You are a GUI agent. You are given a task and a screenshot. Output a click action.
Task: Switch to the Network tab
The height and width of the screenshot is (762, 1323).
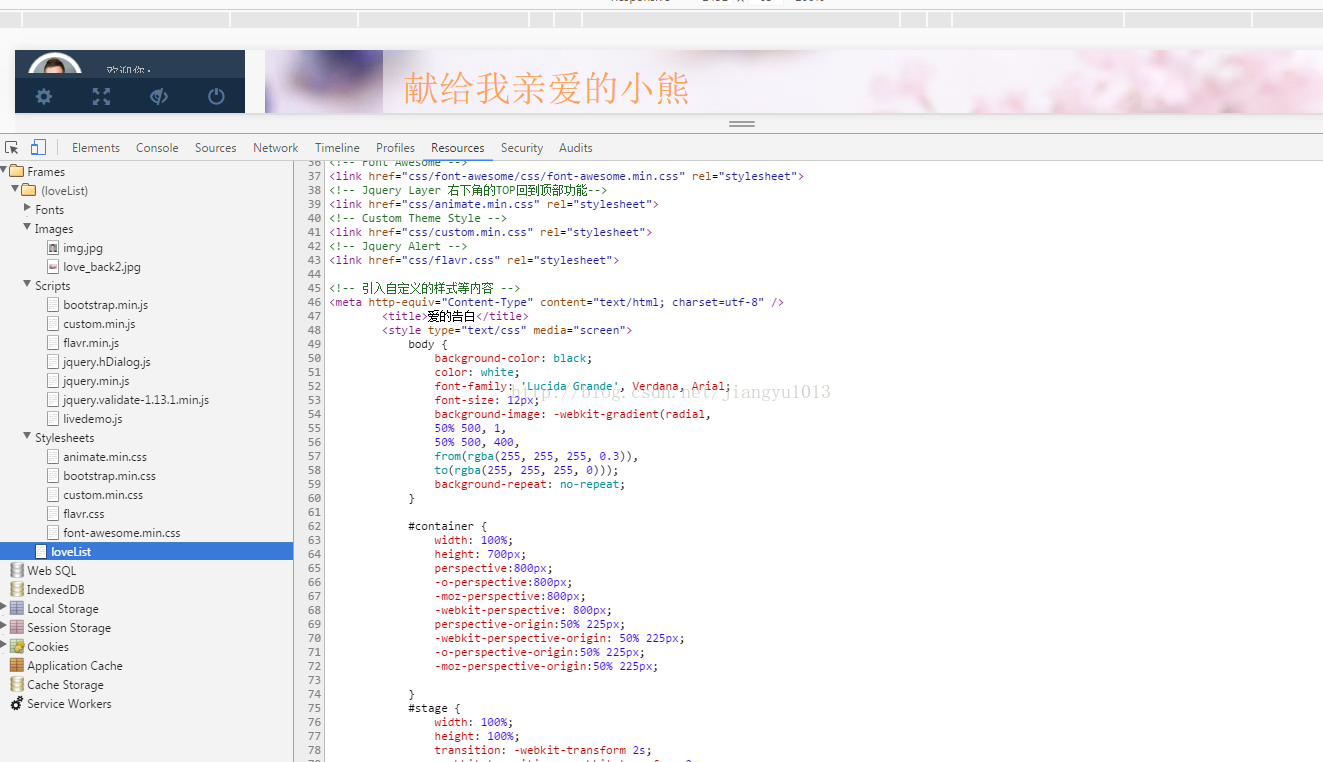[276, 147]
